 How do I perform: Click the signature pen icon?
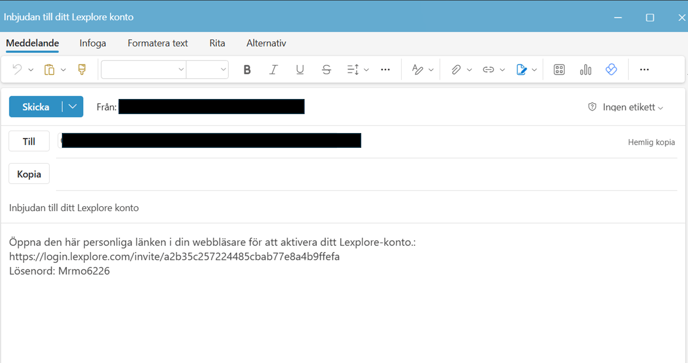tap(521, 69)
